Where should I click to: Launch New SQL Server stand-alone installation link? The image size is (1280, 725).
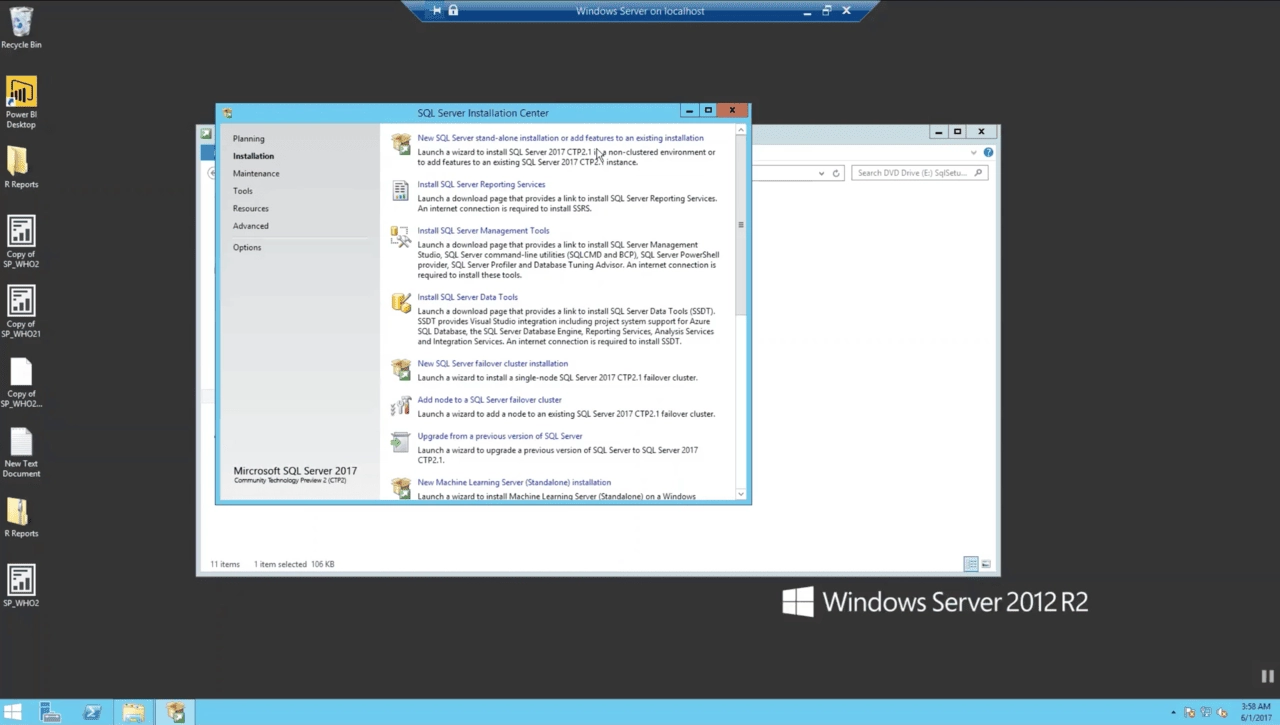click(x=560, y=138)
